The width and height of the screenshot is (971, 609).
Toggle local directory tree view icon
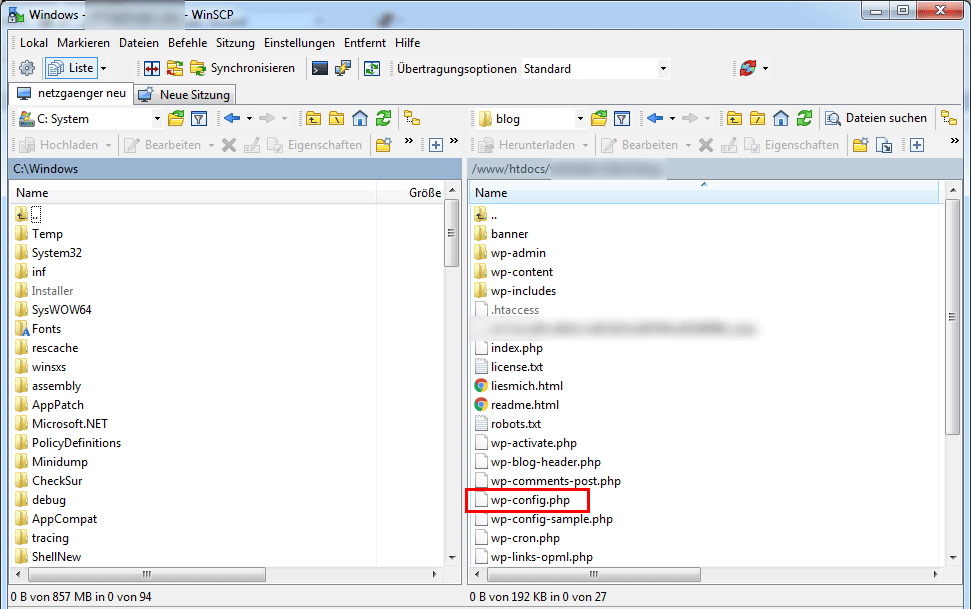[x=411, y=119]
